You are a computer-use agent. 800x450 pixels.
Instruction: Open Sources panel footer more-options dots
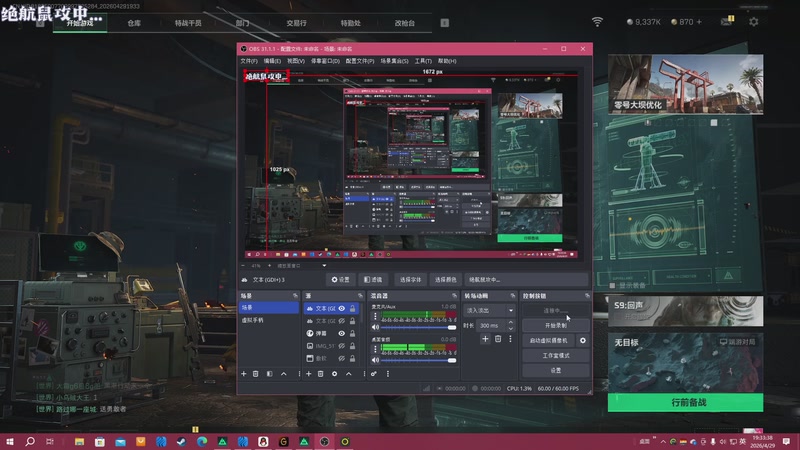[x=364, y=374]
